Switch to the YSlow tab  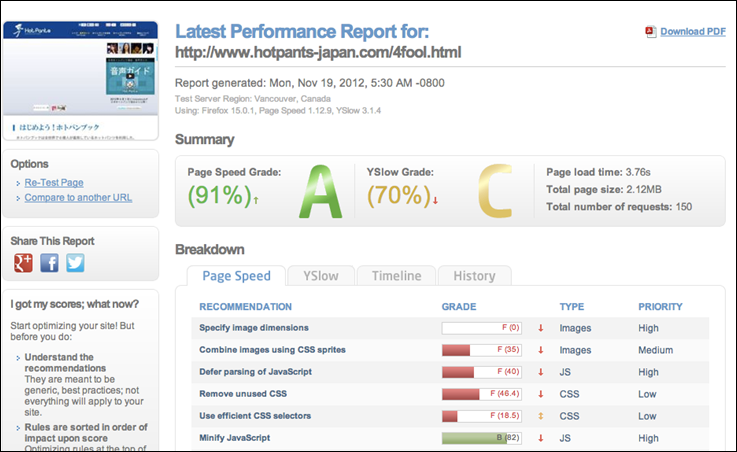(321, 276)
